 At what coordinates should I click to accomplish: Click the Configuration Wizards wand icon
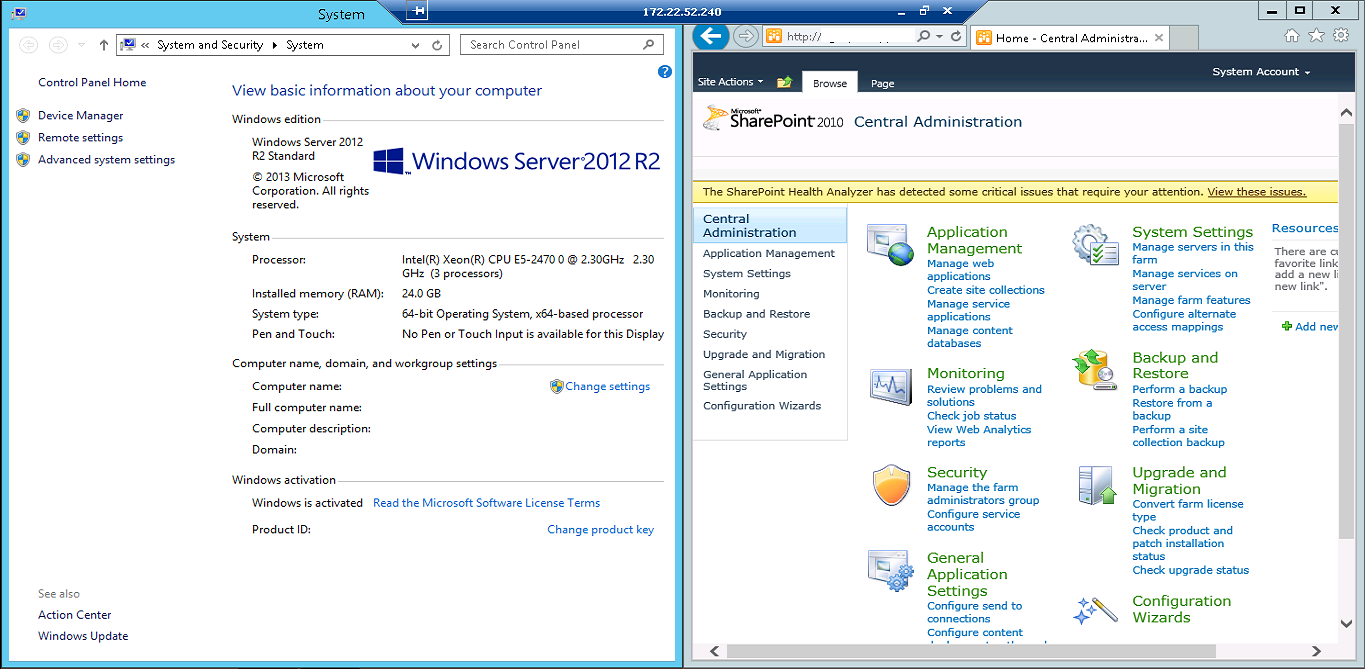(1095, 610)
